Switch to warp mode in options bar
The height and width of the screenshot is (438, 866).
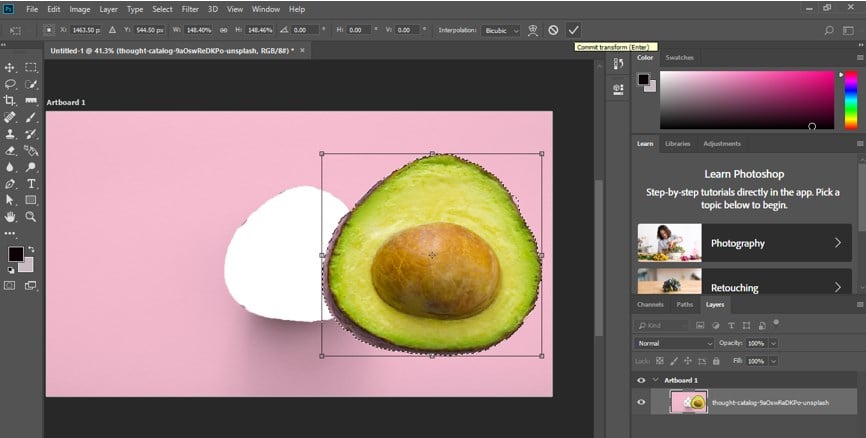[x=532, y=30]
